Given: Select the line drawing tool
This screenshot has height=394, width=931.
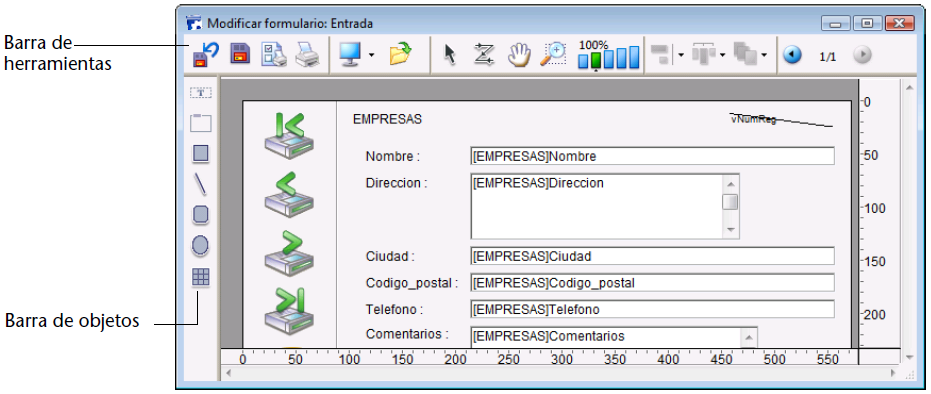Looking at the screenshot, I should [201, 184].
